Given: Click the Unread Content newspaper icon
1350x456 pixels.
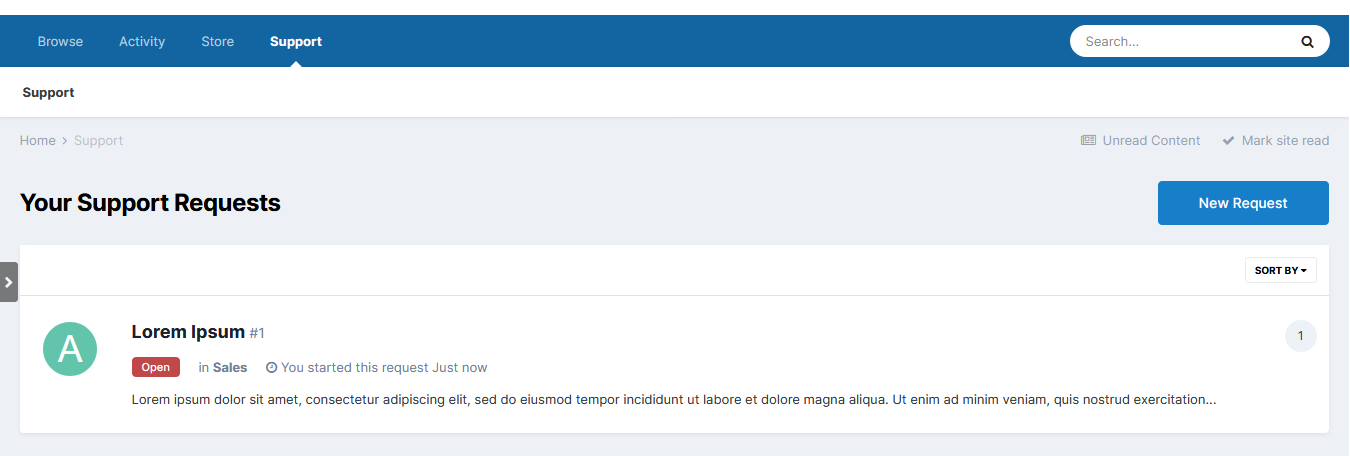Looking at the screenshot, I should 1088,141.
